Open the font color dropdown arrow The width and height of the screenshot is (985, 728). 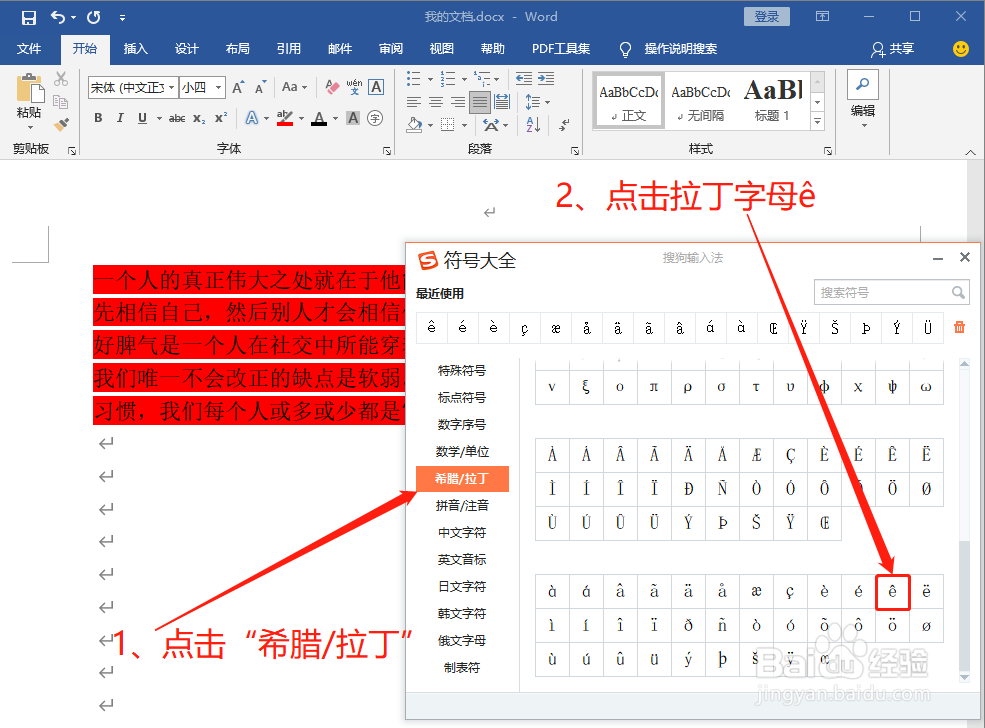[334, 119]
